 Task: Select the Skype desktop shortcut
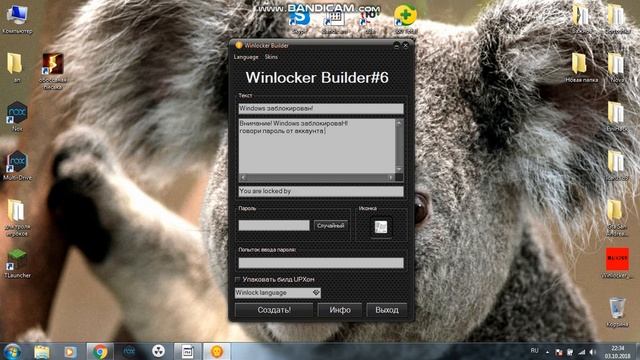coord(299,20)
